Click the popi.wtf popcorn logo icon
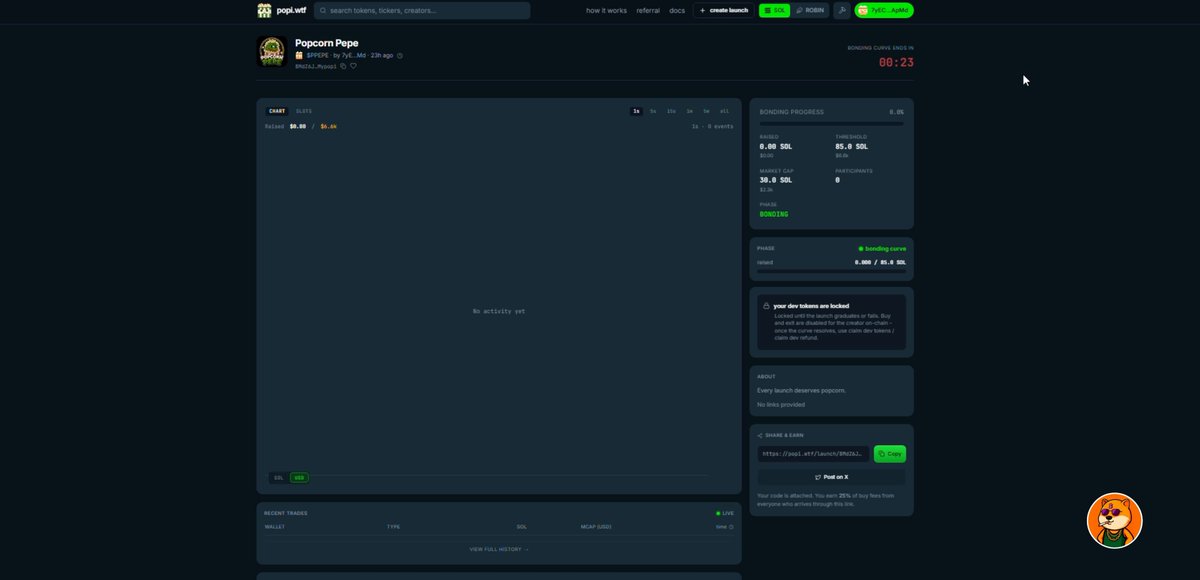Image resolution: width=1200 pixels, height=580 pixels. pyautogui.click(x=264, y=10)
